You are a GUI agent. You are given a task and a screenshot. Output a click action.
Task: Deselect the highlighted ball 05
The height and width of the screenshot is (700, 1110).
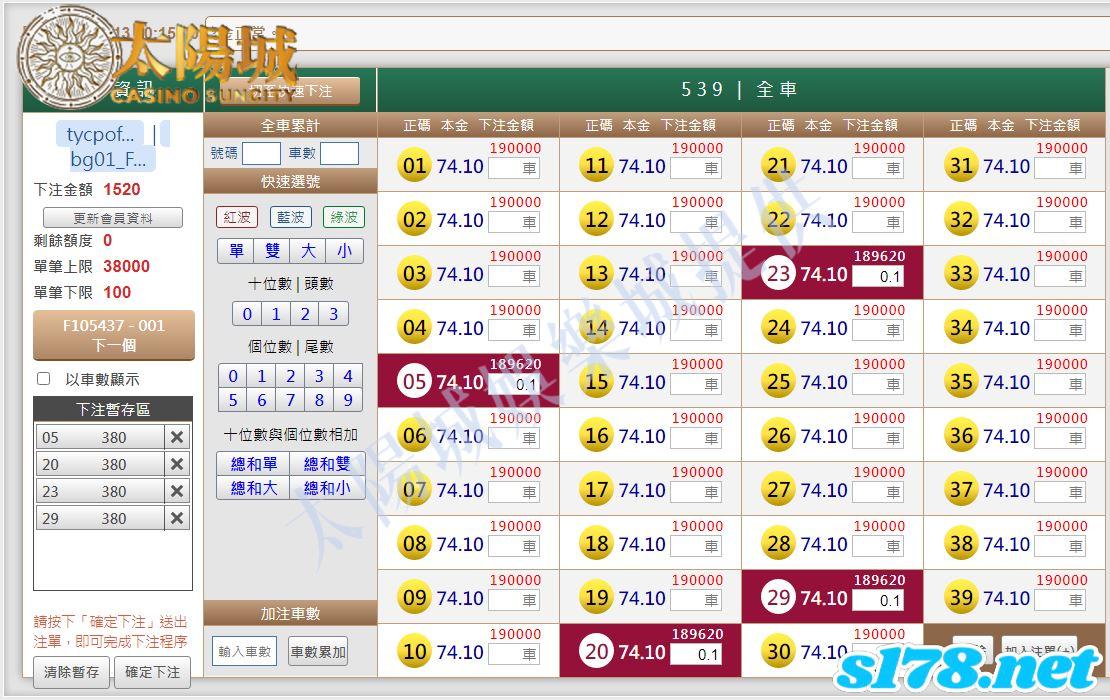tap(414, 381)
